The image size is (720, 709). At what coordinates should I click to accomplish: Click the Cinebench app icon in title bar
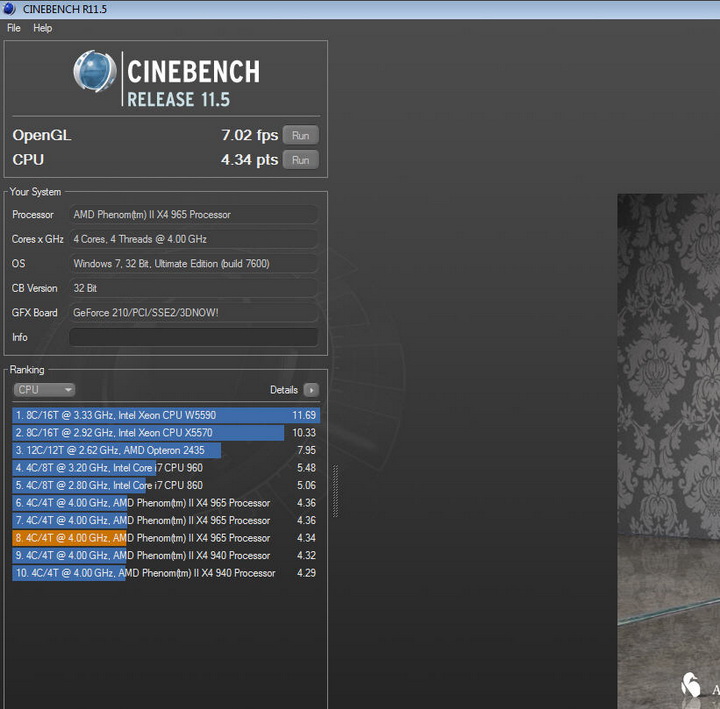[x=9, y=9]
